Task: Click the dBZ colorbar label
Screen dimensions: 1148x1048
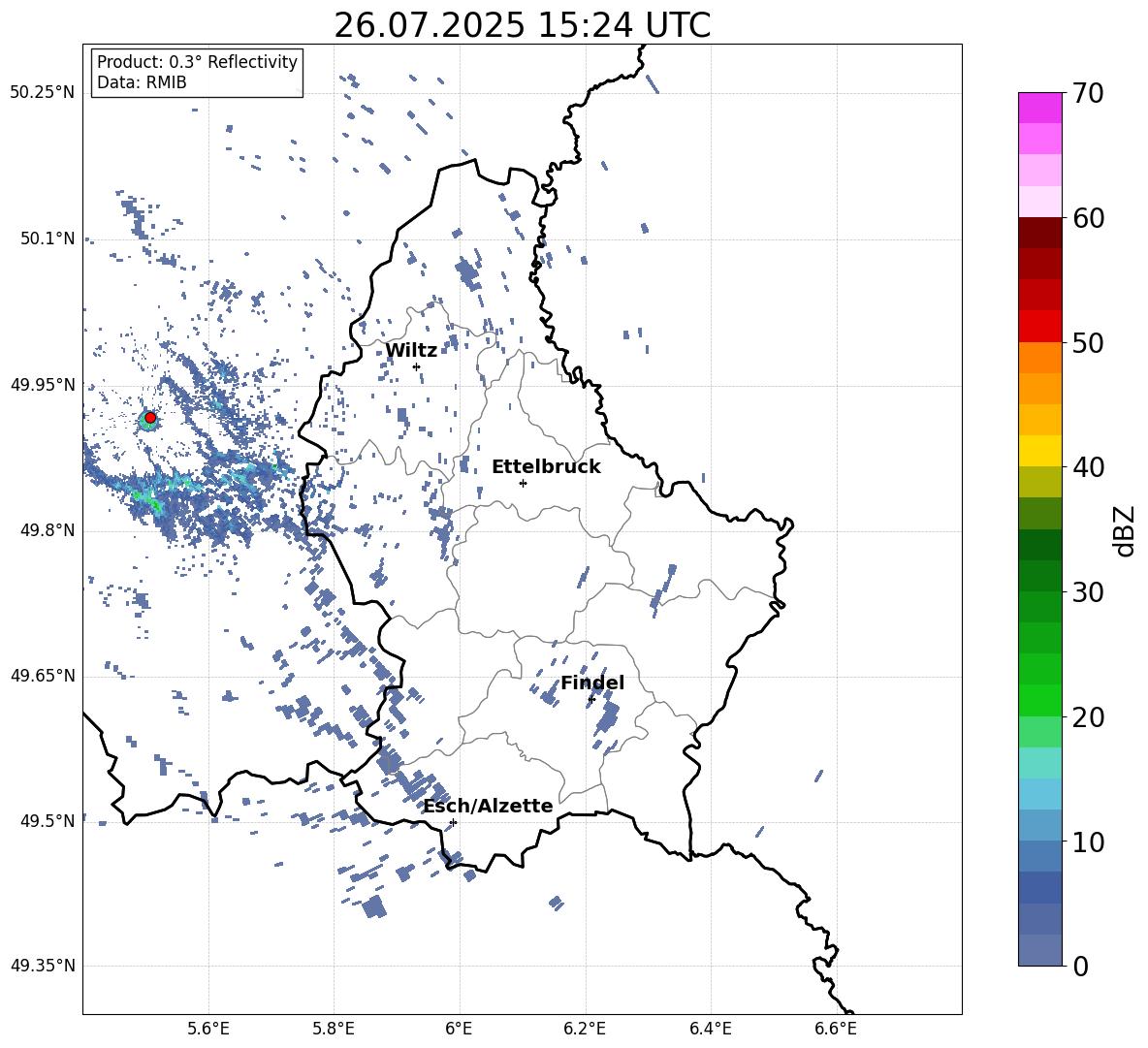Action: point(1124,530)
